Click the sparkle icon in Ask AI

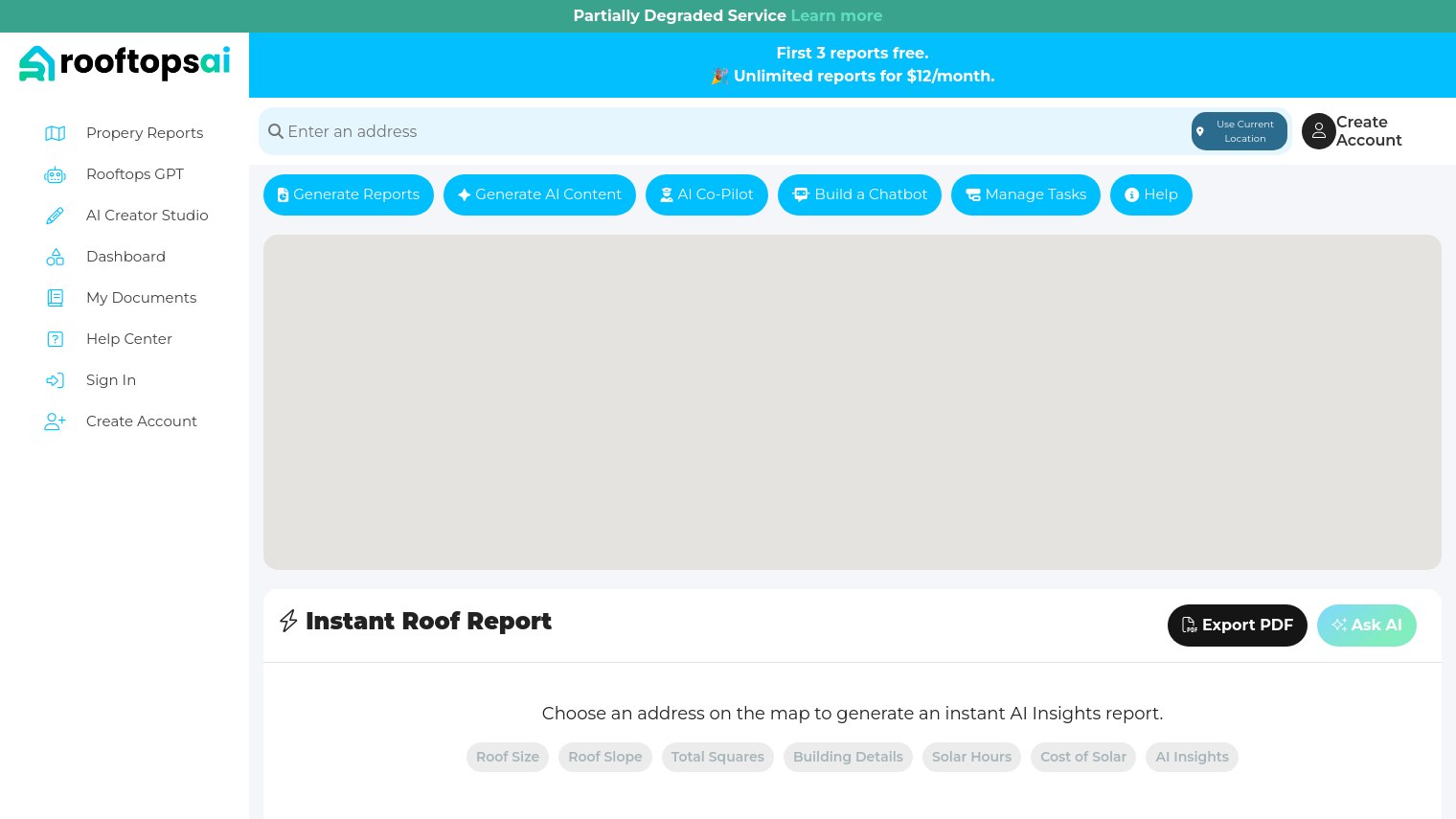pos(1339,625)
